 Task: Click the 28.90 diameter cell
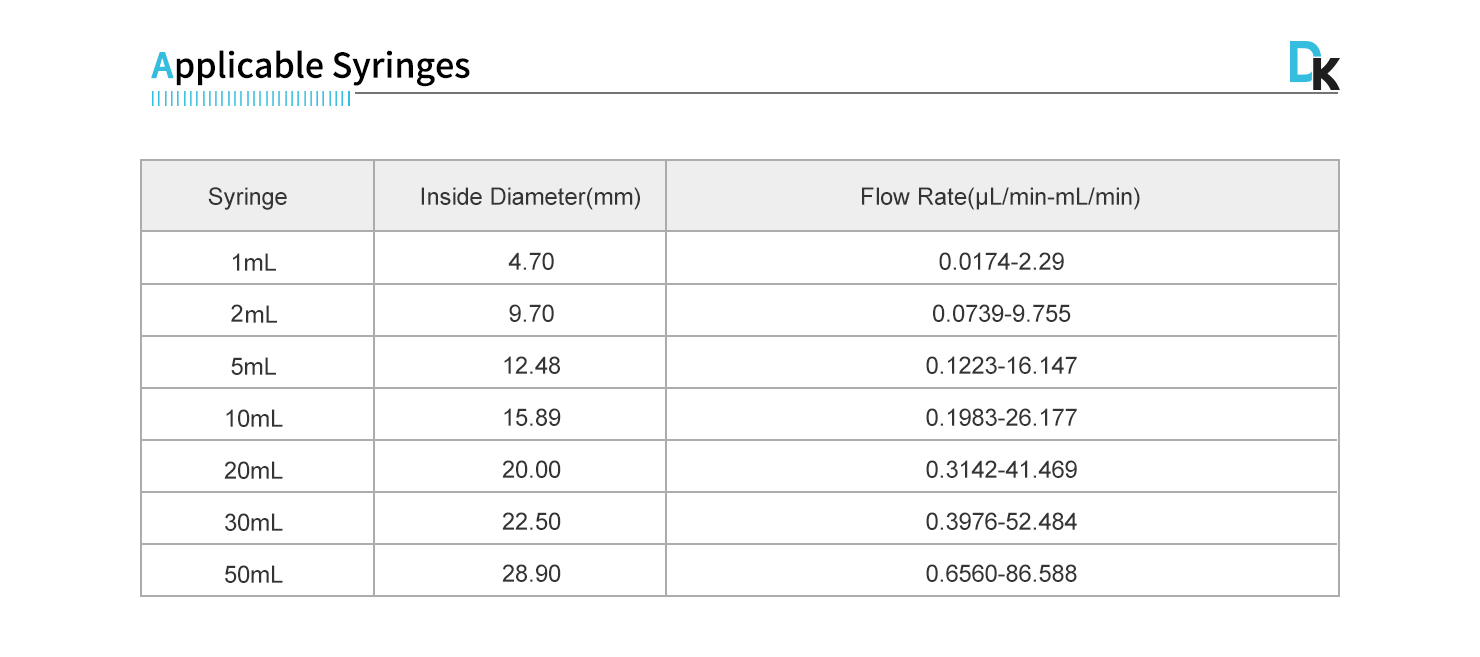coord(531,574)
